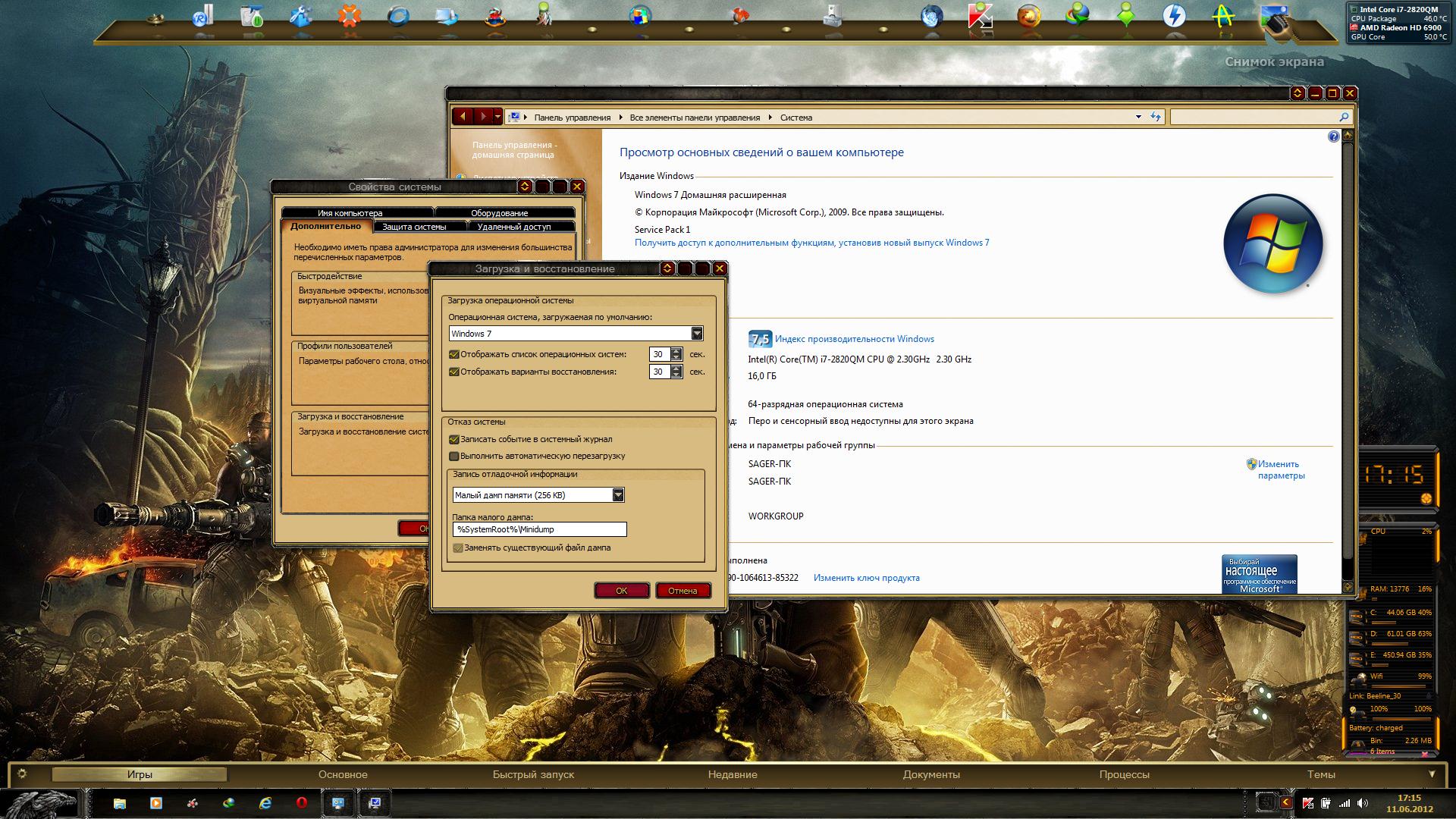Image resolution: width=1456 pixels, height=819 pixels.
Task: Click the eagle Start button
Action: [x=39, y=804]
